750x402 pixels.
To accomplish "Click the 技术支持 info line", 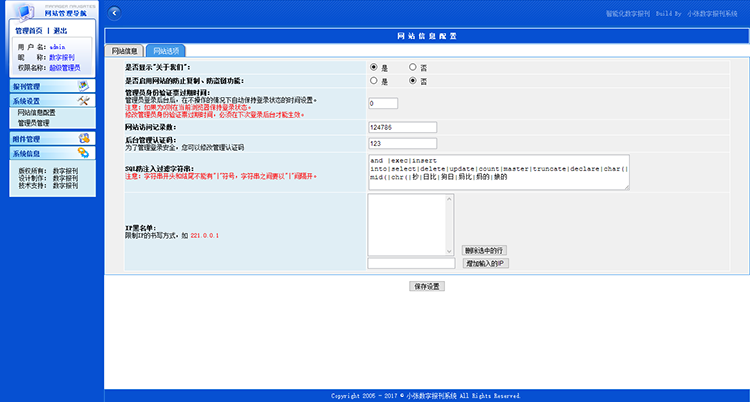I will point(48,186).
